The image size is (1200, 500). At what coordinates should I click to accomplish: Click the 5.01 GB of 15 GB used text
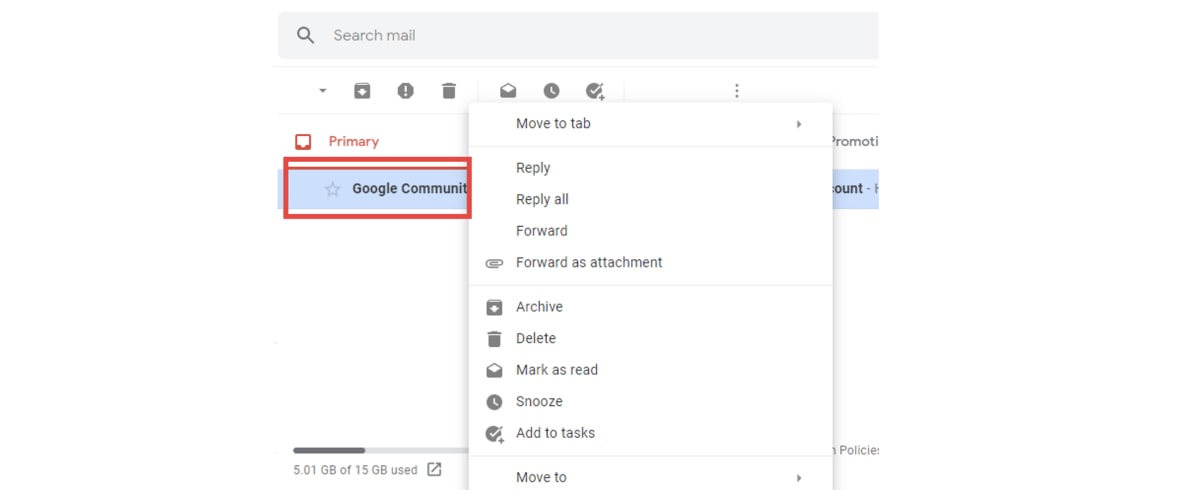click(355, 470)
